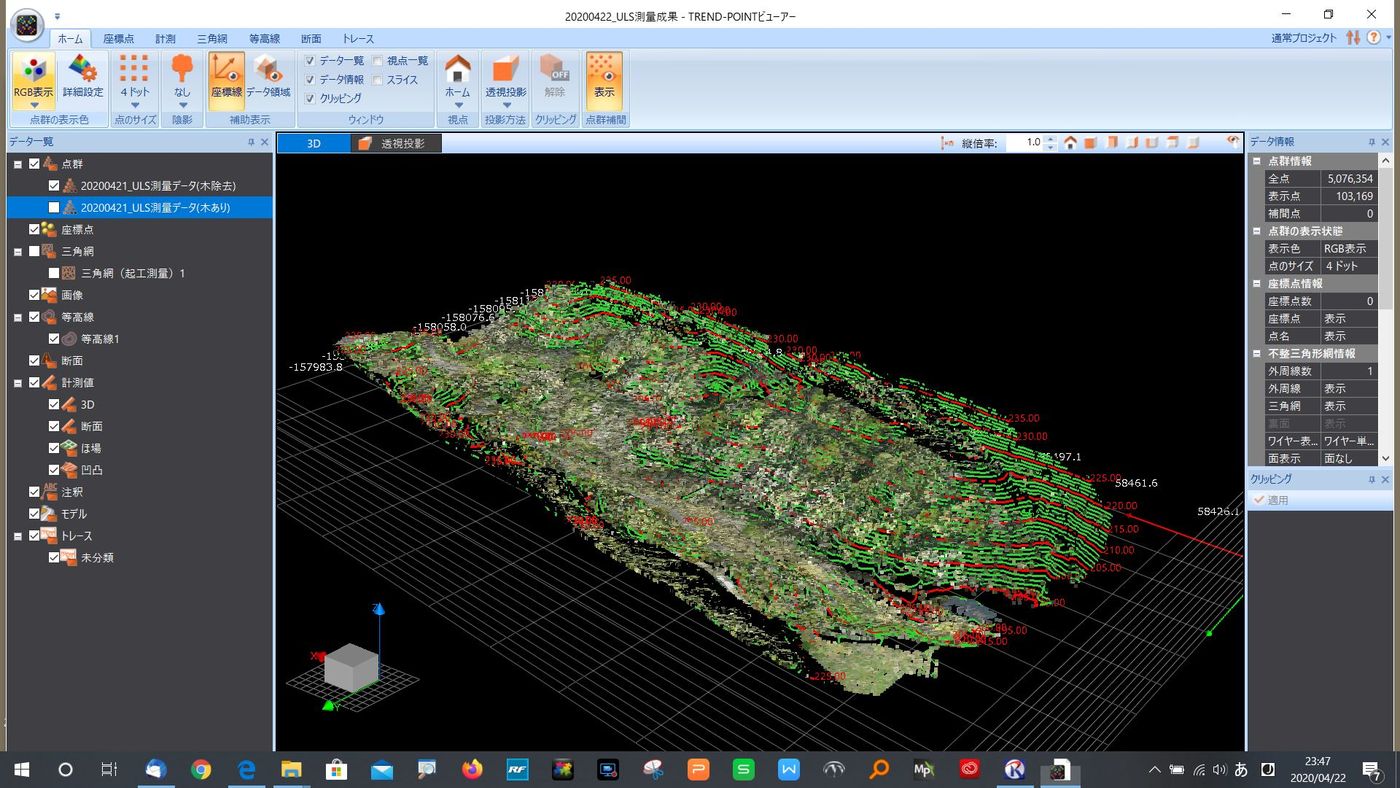The image size is (1400, 788).
Task: Collapse the トレース tree node
Action: coord(18,535)
